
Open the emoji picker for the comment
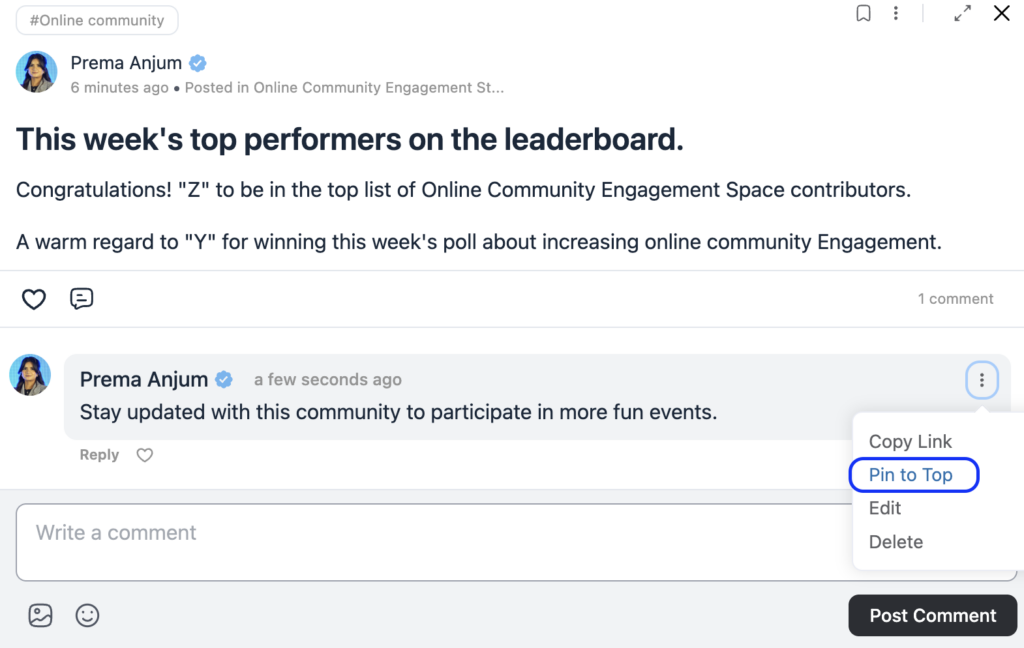[x=87, y=615]
